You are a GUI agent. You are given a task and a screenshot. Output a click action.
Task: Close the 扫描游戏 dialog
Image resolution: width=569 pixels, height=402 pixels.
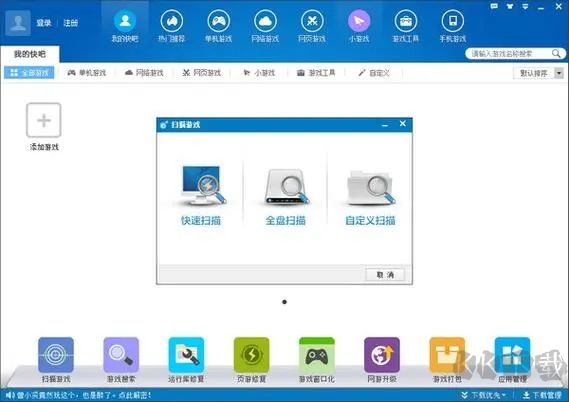tap(402, 124)
